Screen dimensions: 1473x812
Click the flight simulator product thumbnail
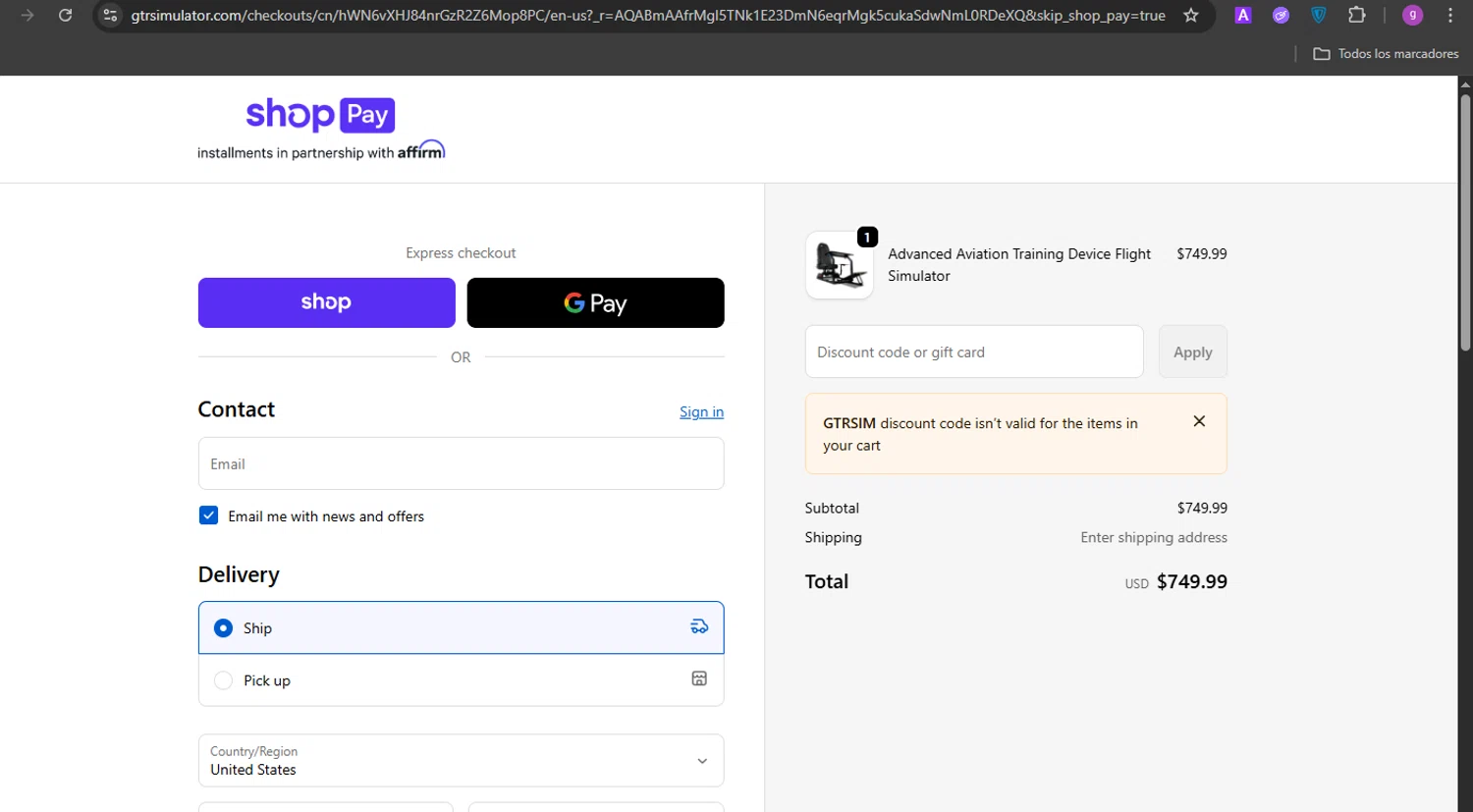click(840, 265)
